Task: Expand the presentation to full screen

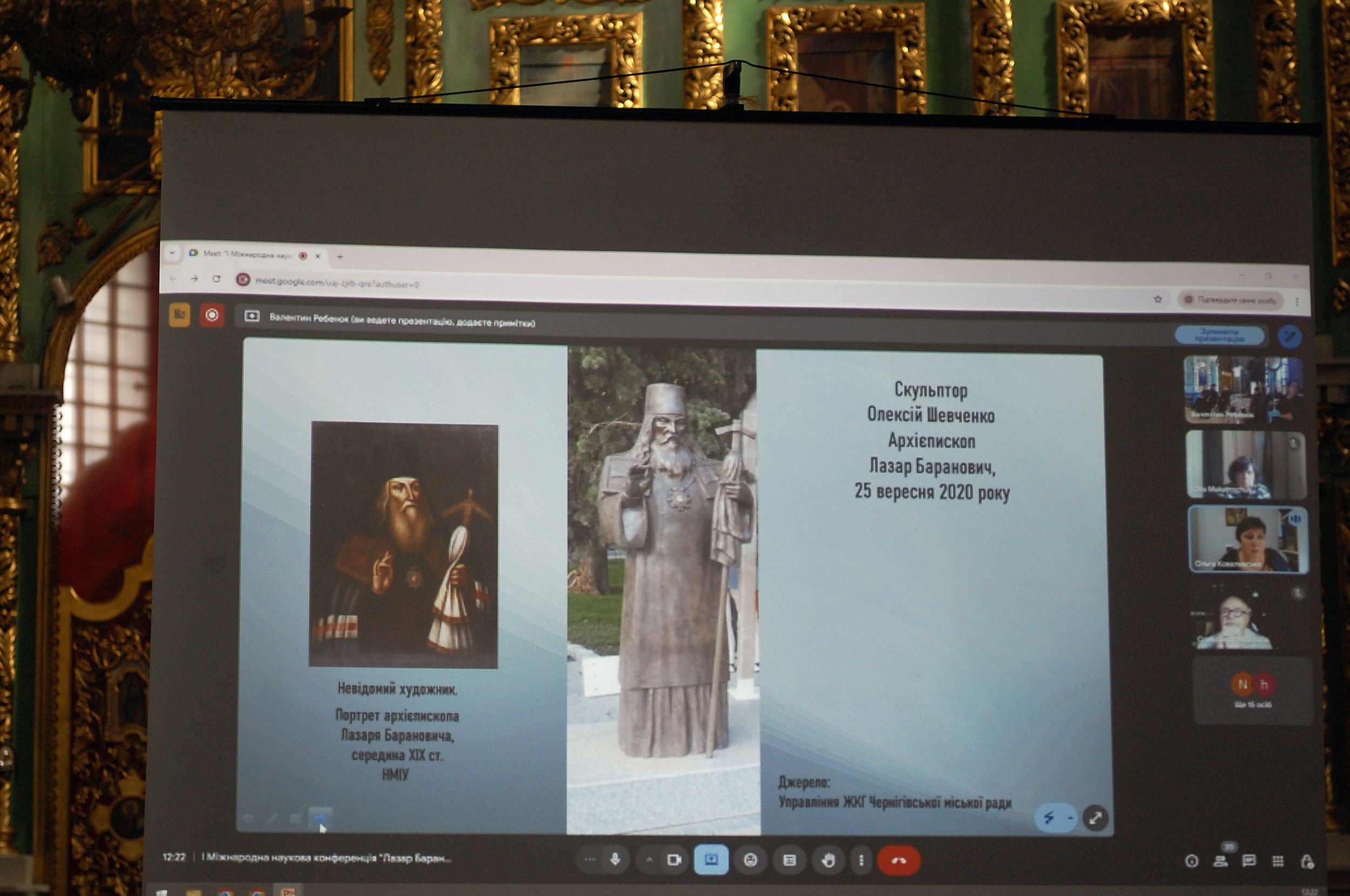Action: 1095,818
